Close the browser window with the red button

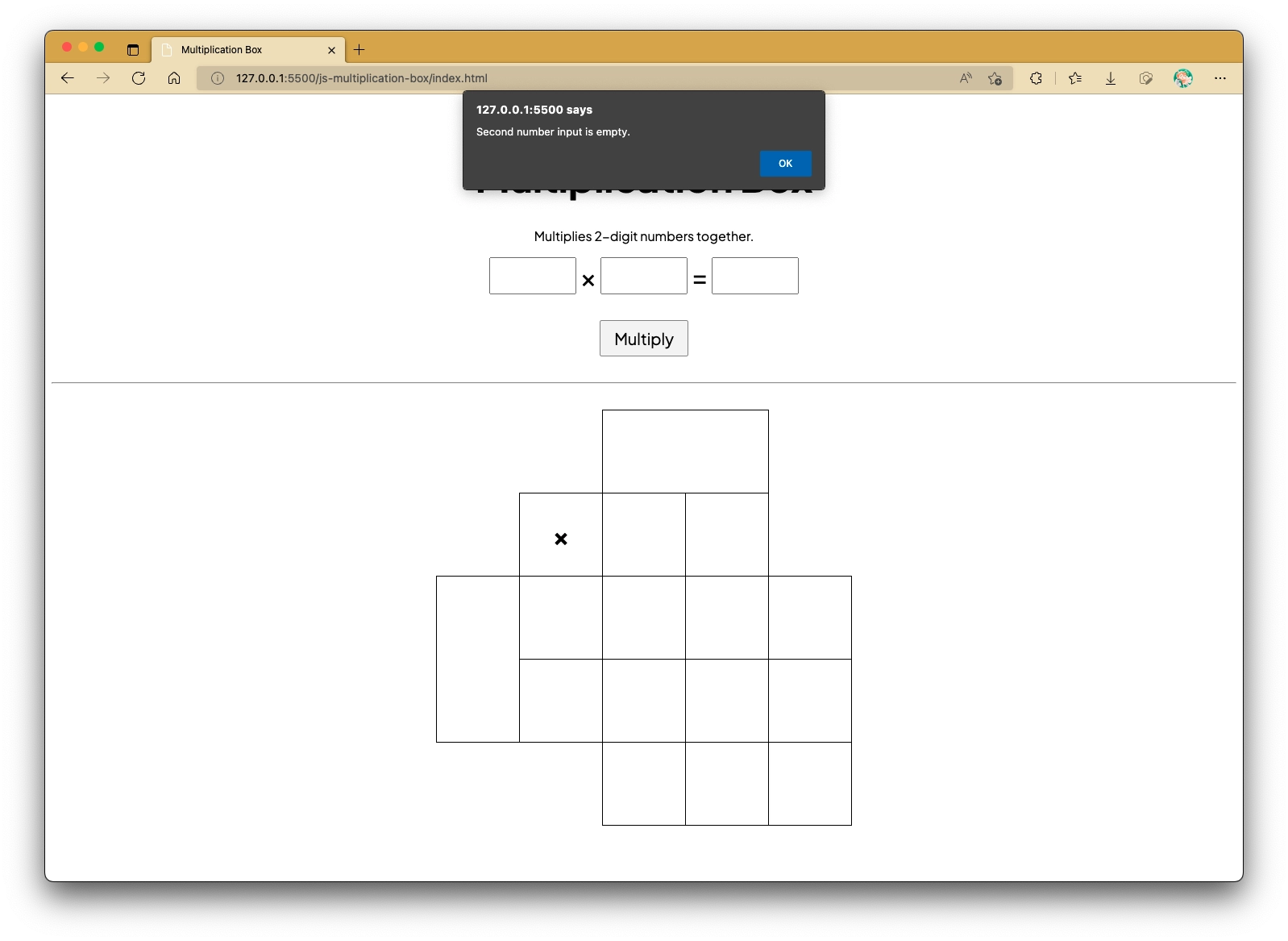pos(67,47)
